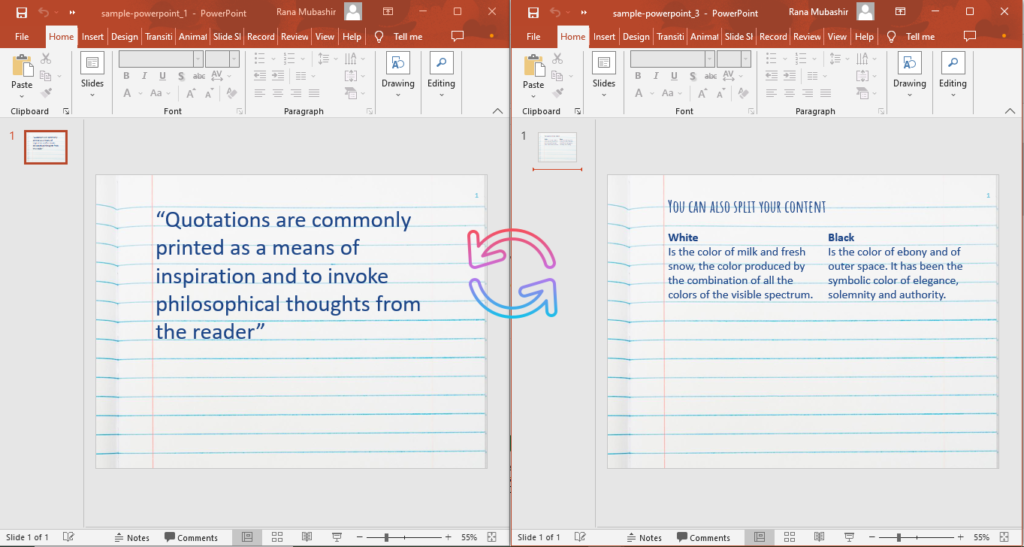Toggle Normal view button in left status bar
The width and height of the screenshot is (1024, 547).
247,537
